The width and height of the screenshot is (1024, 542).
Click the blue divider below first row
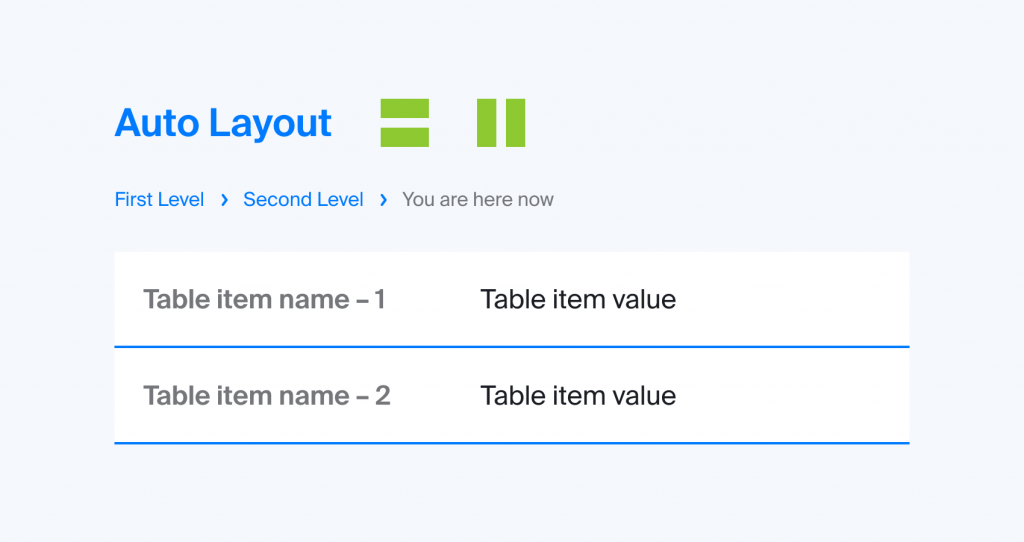[x=511, y=347]
